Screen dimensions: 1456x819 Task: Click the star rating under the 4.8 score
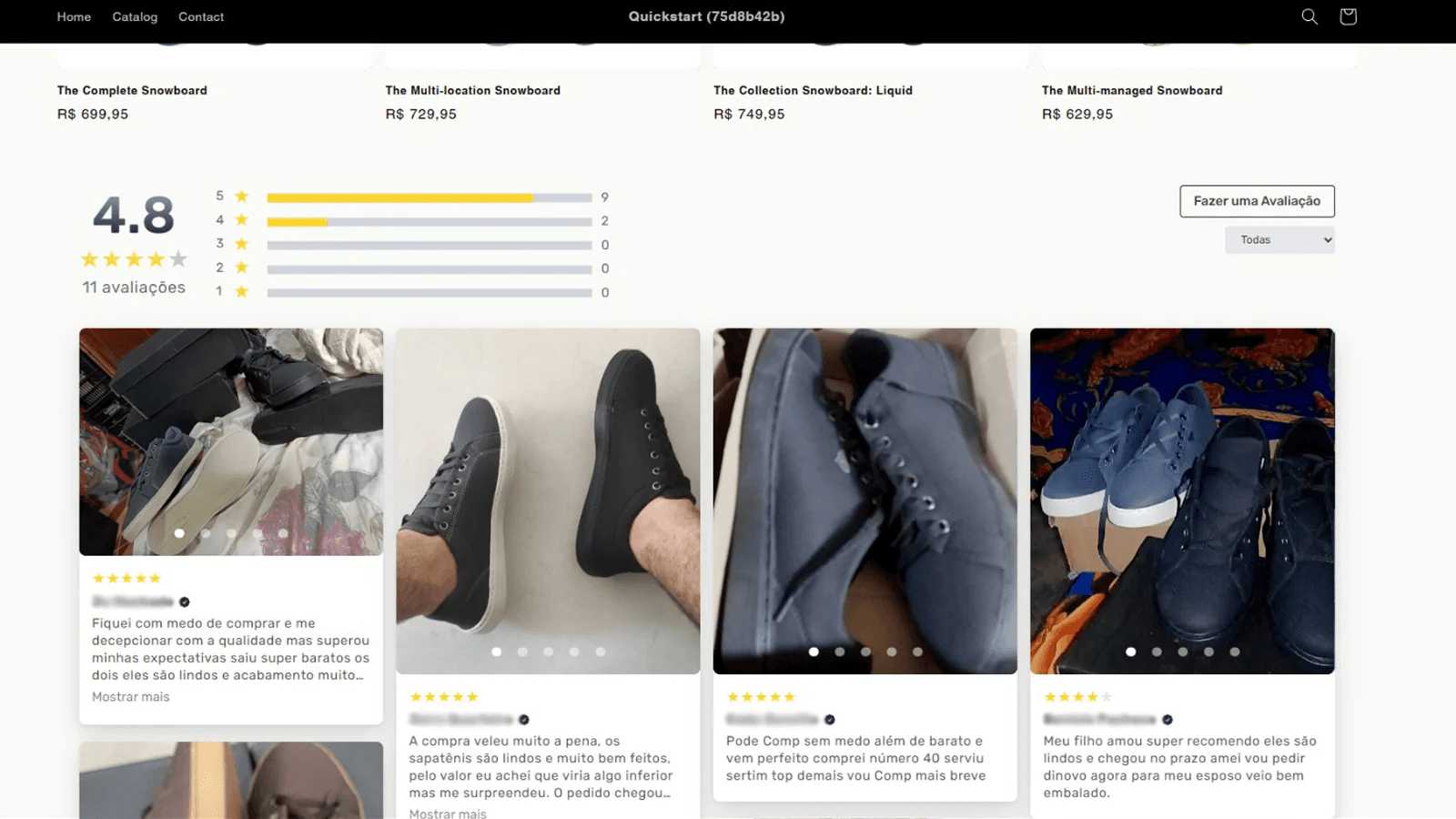(134, 259)
